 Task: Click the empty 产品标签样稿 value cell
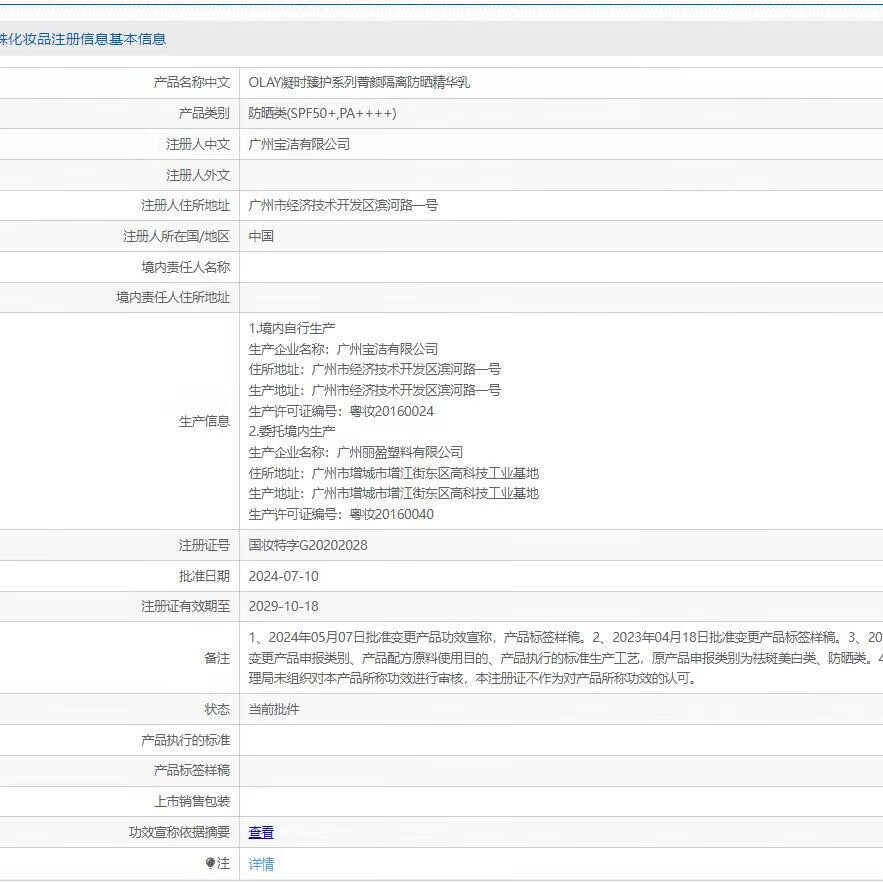[560, 771]
